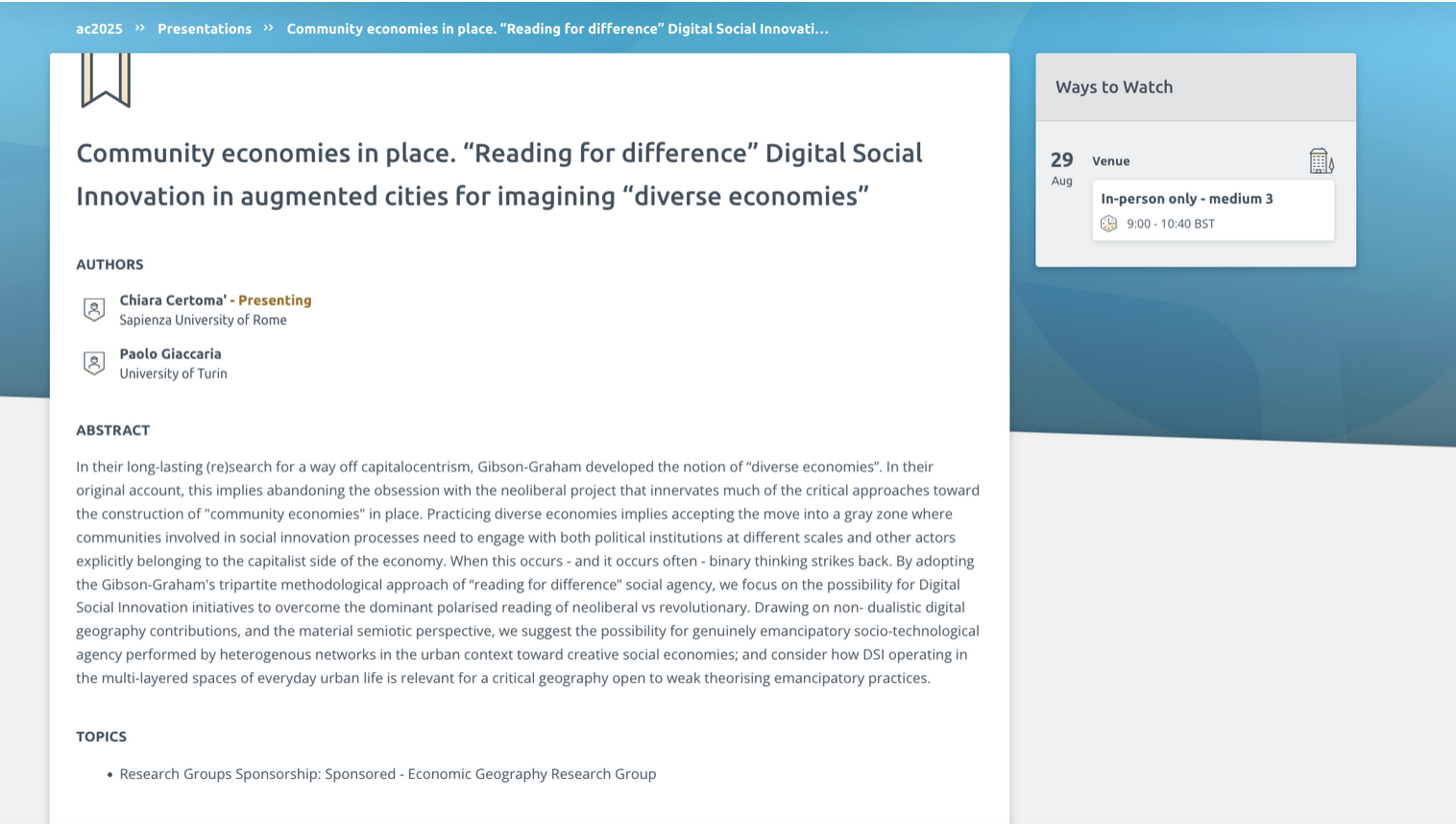Click Chiara Certoma' author profile icon
This screenshot has height=824, width=1456.
click(94, 309)
